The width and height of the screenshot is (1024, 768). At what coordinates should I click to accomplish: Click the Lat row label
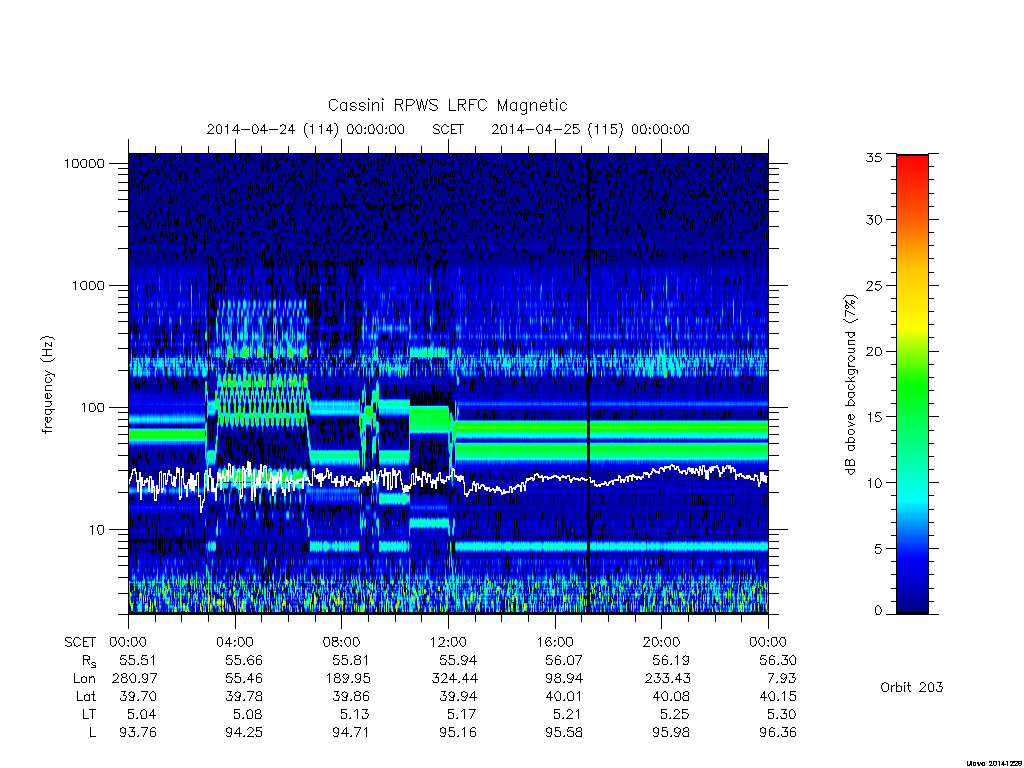85,696
